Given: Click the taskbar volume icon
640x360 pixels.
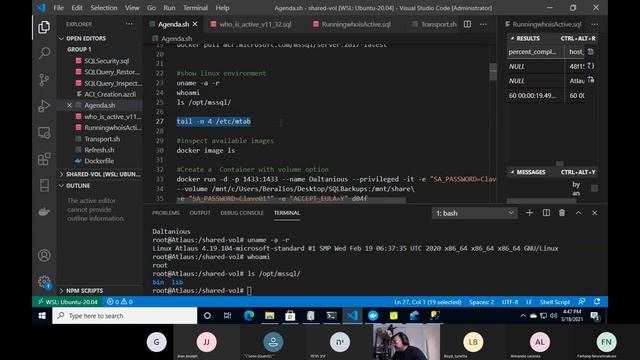Looking at the screenshot, I should (x=553, y=316).
